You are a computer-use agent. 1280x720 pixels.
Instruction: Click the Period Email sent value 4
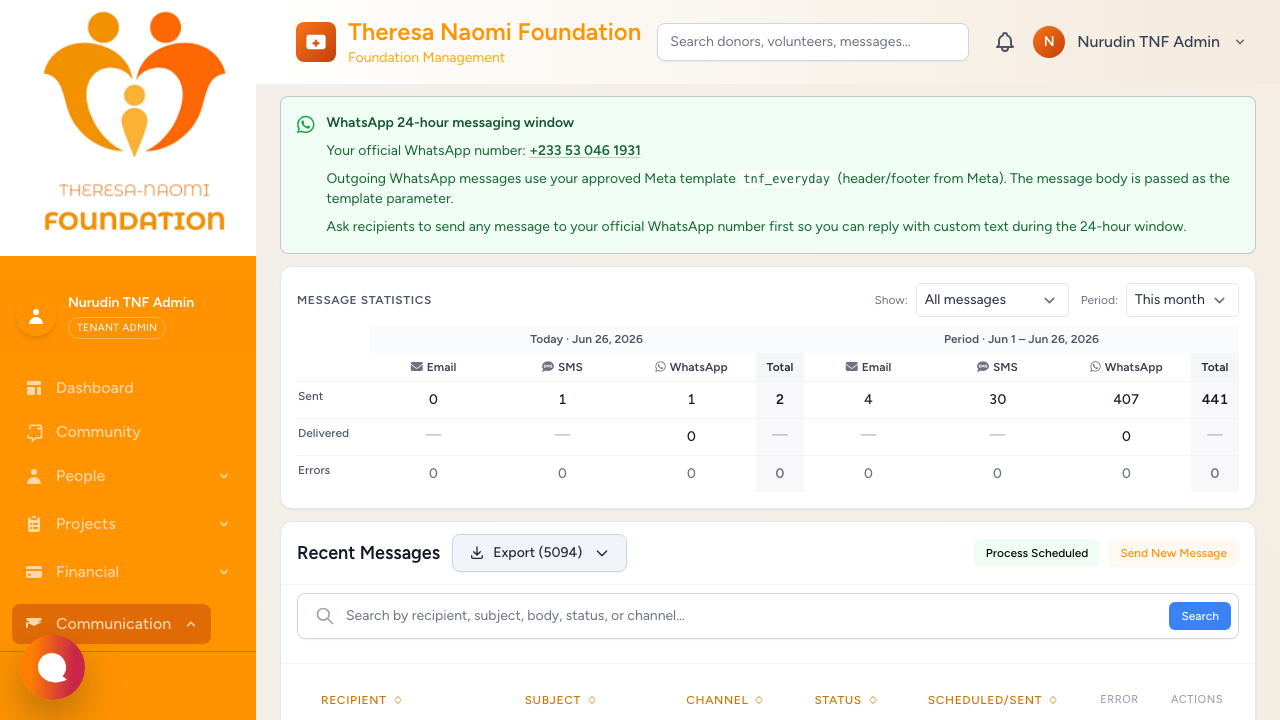[868, 399]
